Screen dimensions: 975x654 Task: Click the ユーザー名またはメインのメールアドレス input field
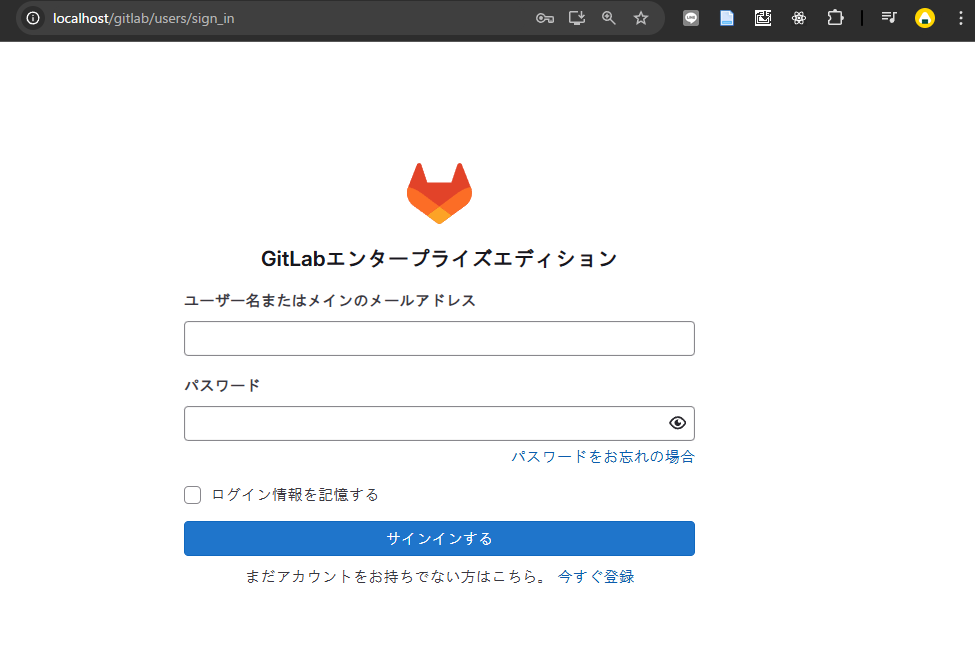pyautogui.click(x=439, y=338)
